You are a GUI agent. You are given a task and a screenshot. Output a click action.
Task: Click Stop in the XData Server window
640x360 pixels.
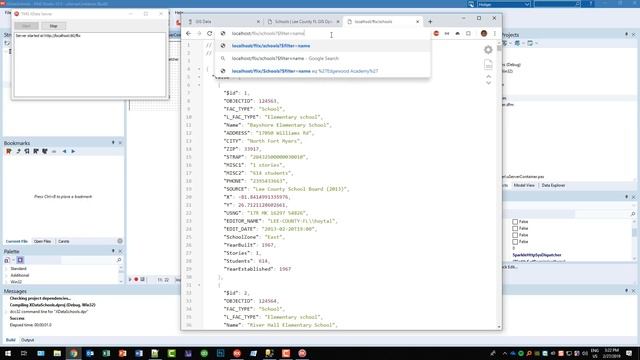(x=53, y=26)
